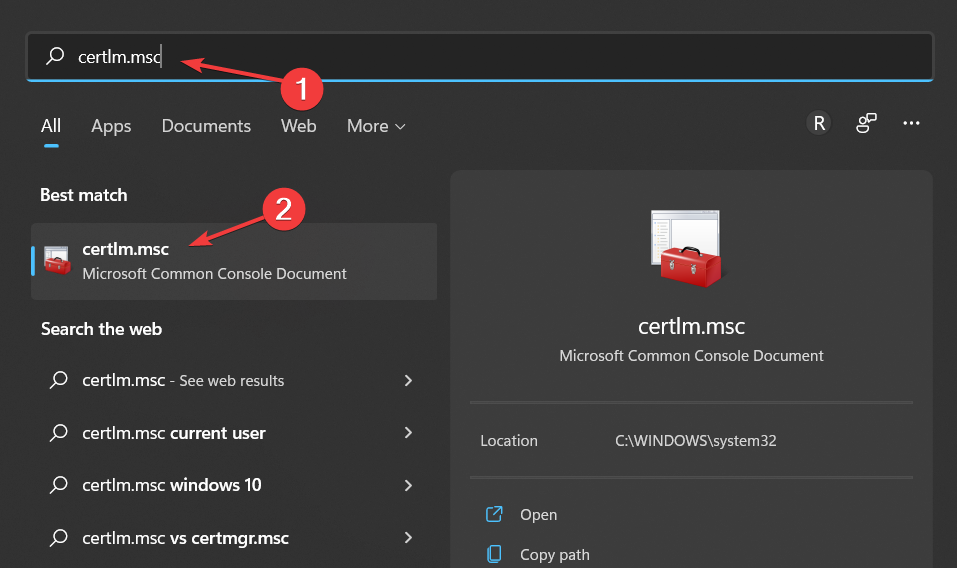Image resolution: width=957 pixels, height=568 pixels.
Task: Click 'Microsoft Common Console Document' in preview pane
Action: point(692,356)
